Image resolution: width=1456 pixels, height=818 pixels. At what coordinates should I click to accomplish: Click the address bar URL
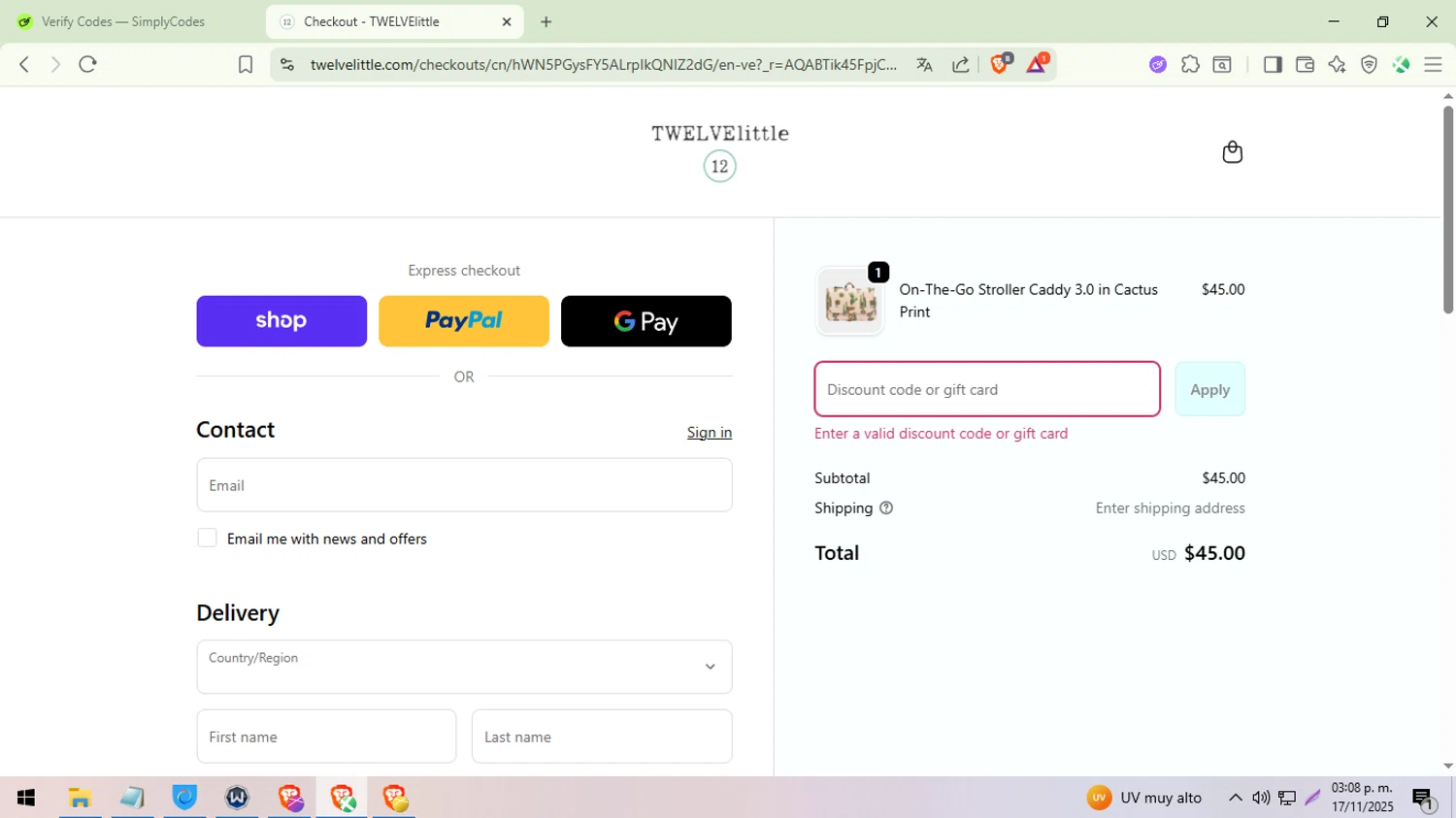click(604, 65)
